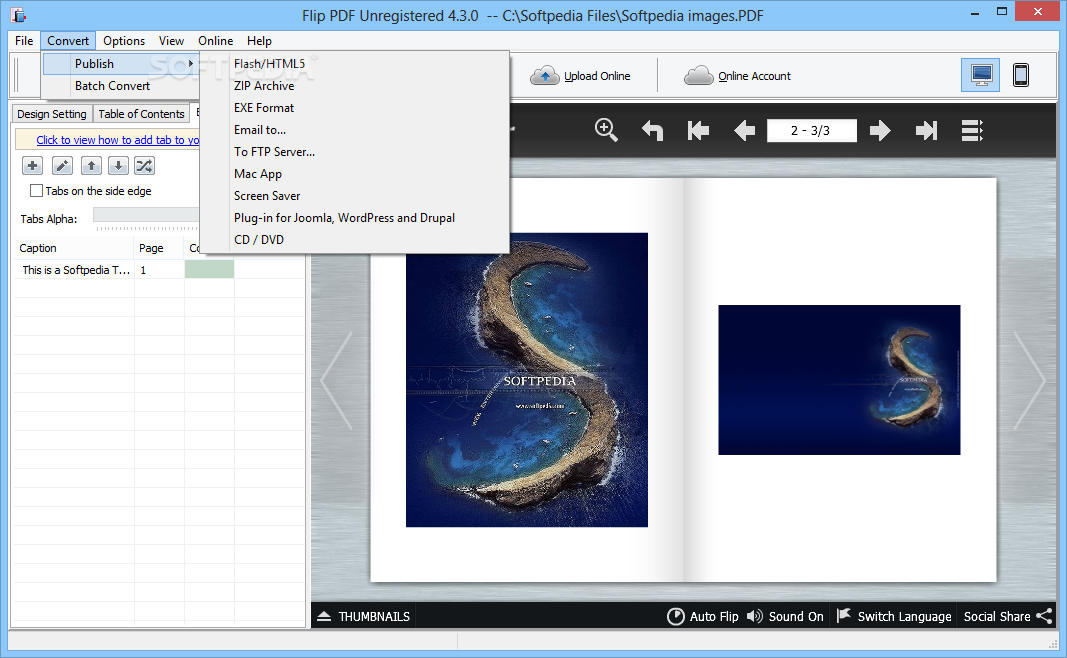Open the File menu

[24, 41]
